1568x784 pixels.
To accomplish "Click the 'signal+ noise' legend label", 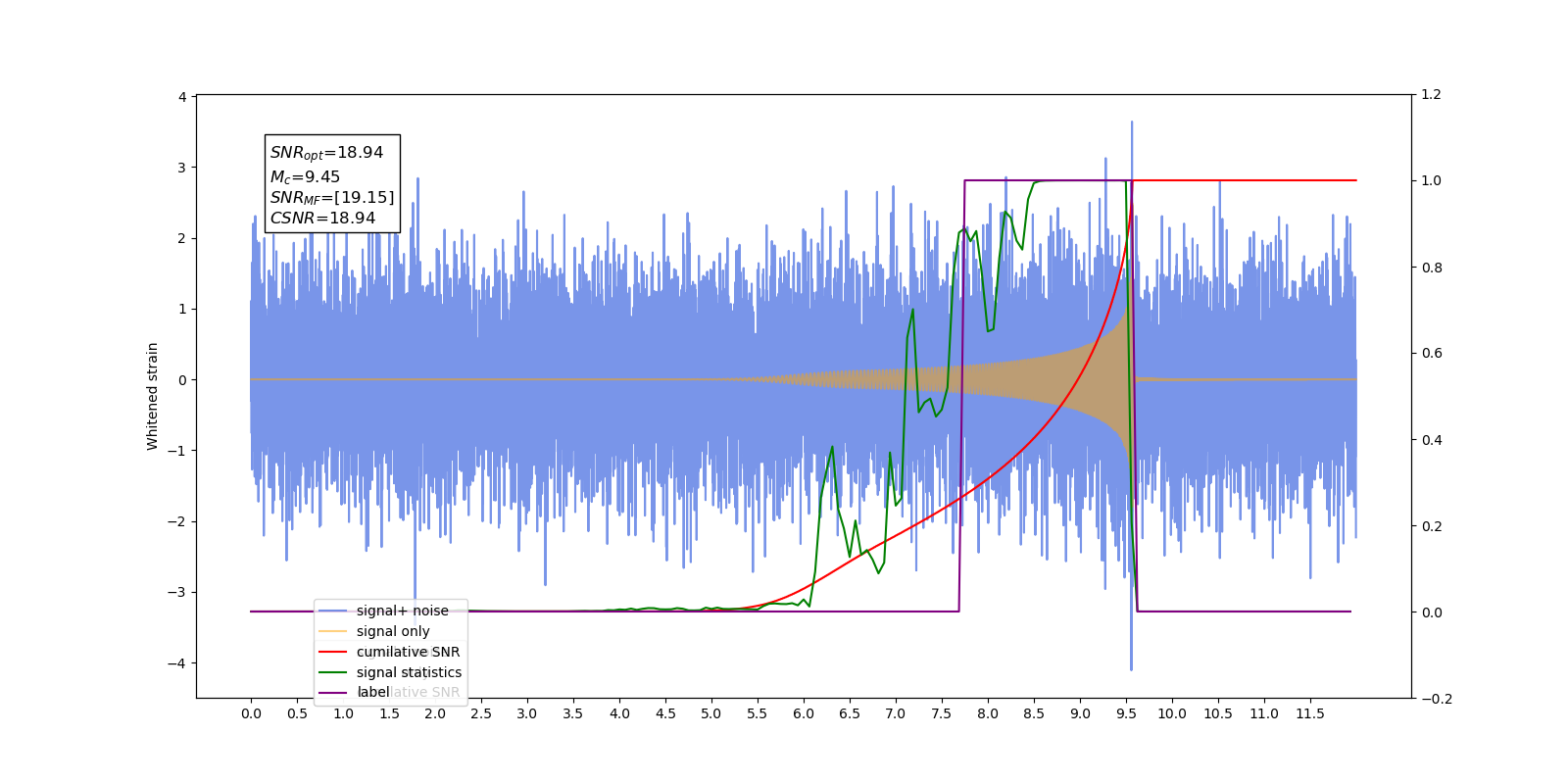I will (403, 611).
